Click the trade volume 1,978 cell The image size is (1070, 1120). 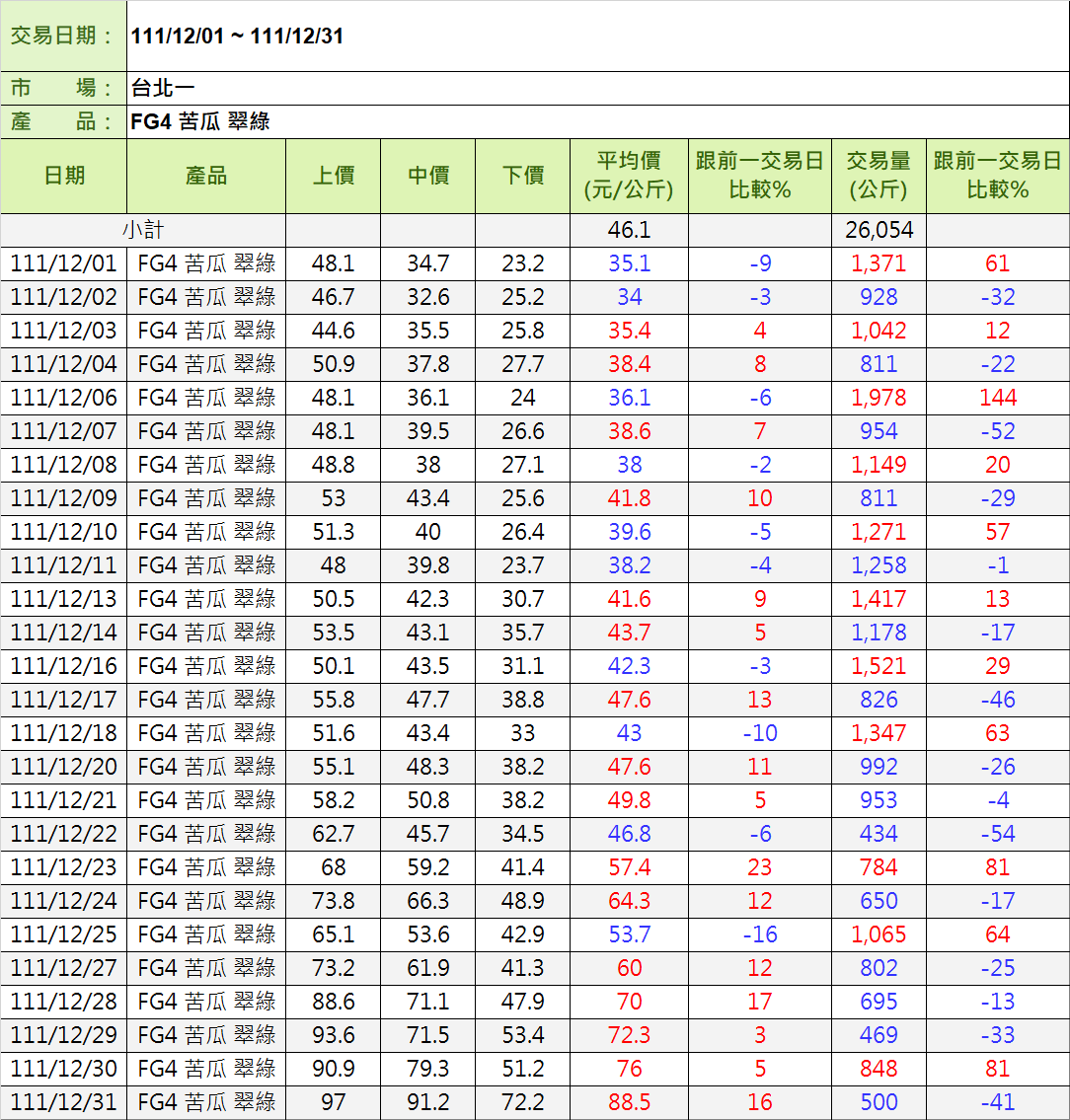[x=879, y=398]
